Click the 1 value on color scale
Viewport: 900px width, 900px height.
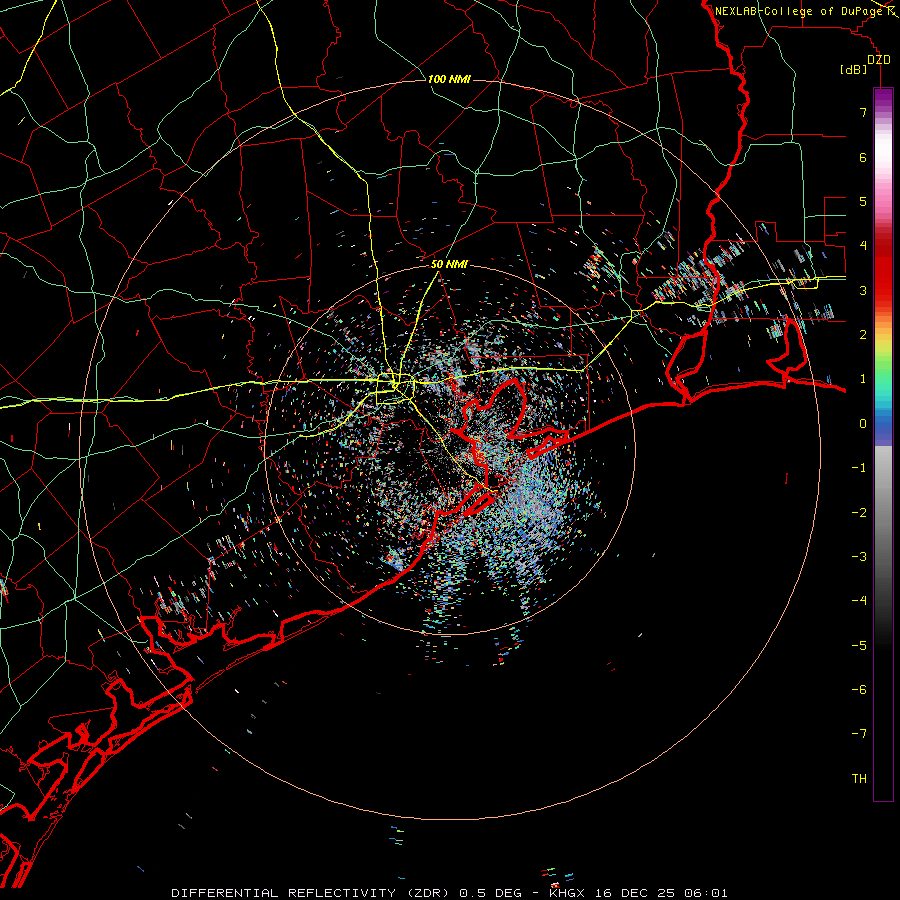pyautogui.click(x=863, y=379)
